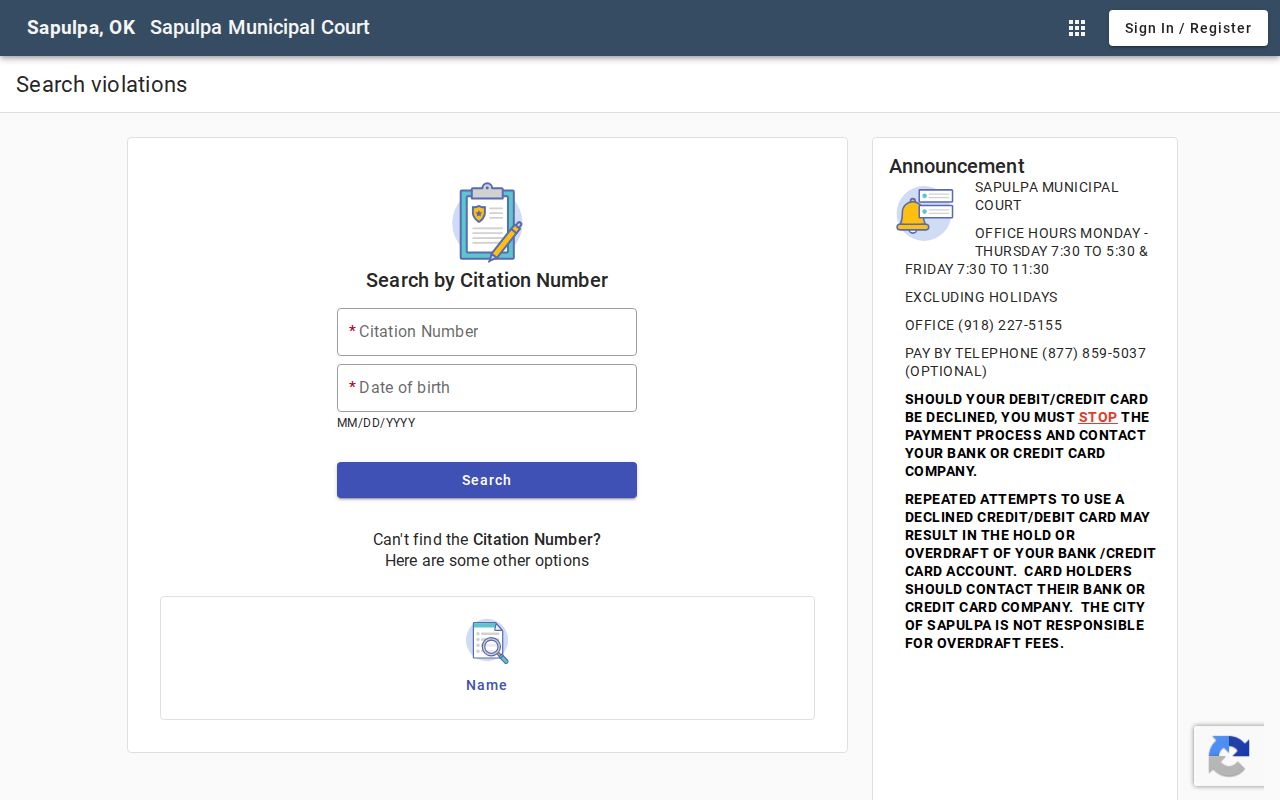Click the Name link label
Image resolution: width=1280 pixels, height=800 pixels.
[x=486, y=685]
